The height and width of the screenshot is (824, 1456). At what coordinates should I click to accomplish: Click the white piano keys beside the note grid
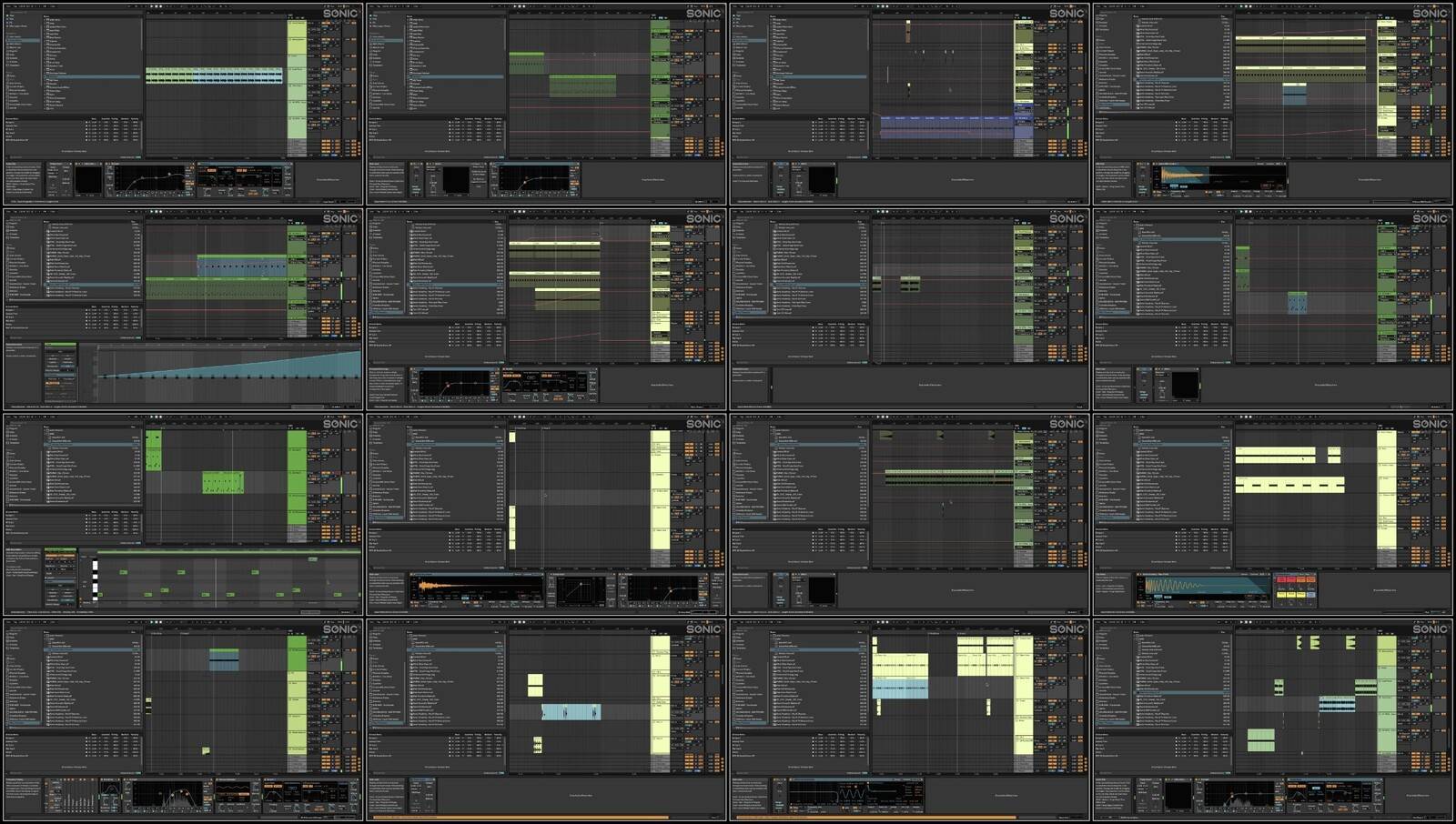pos(95,579)
